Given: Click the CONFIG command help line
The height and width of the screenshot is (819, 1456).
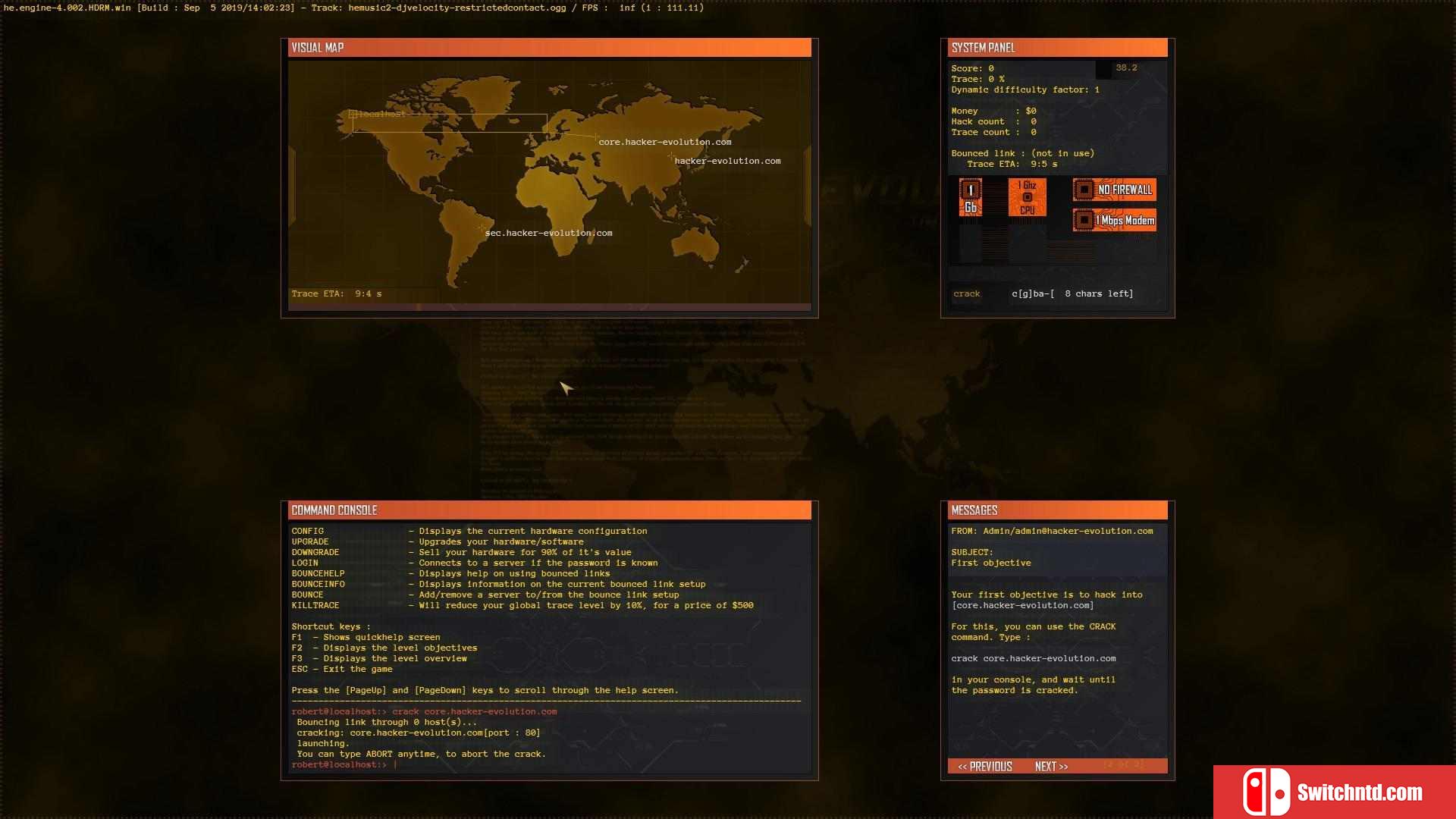Looking at the screenshot, I should (469, 531).
